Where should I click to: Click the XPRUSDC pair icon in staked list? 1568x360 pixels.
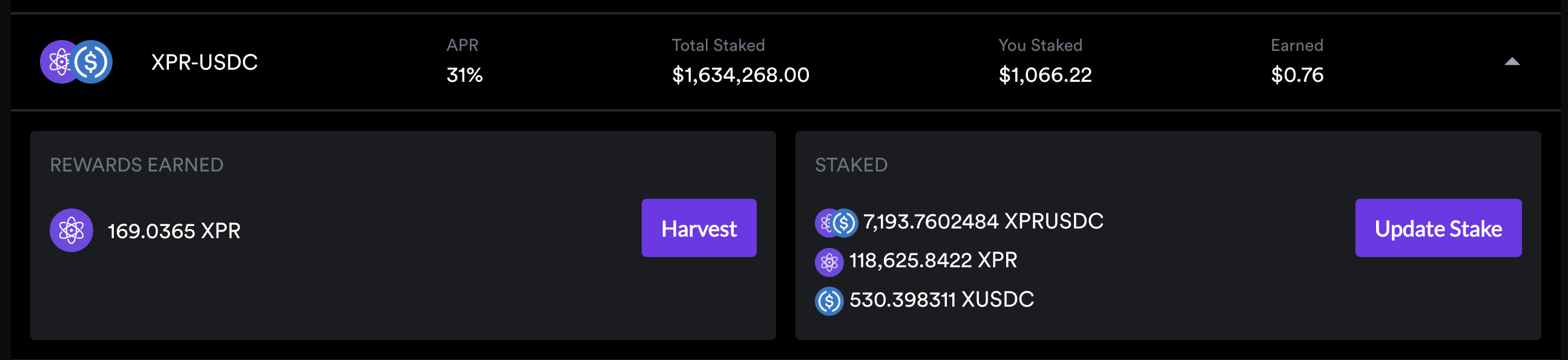tap(836, 222)
